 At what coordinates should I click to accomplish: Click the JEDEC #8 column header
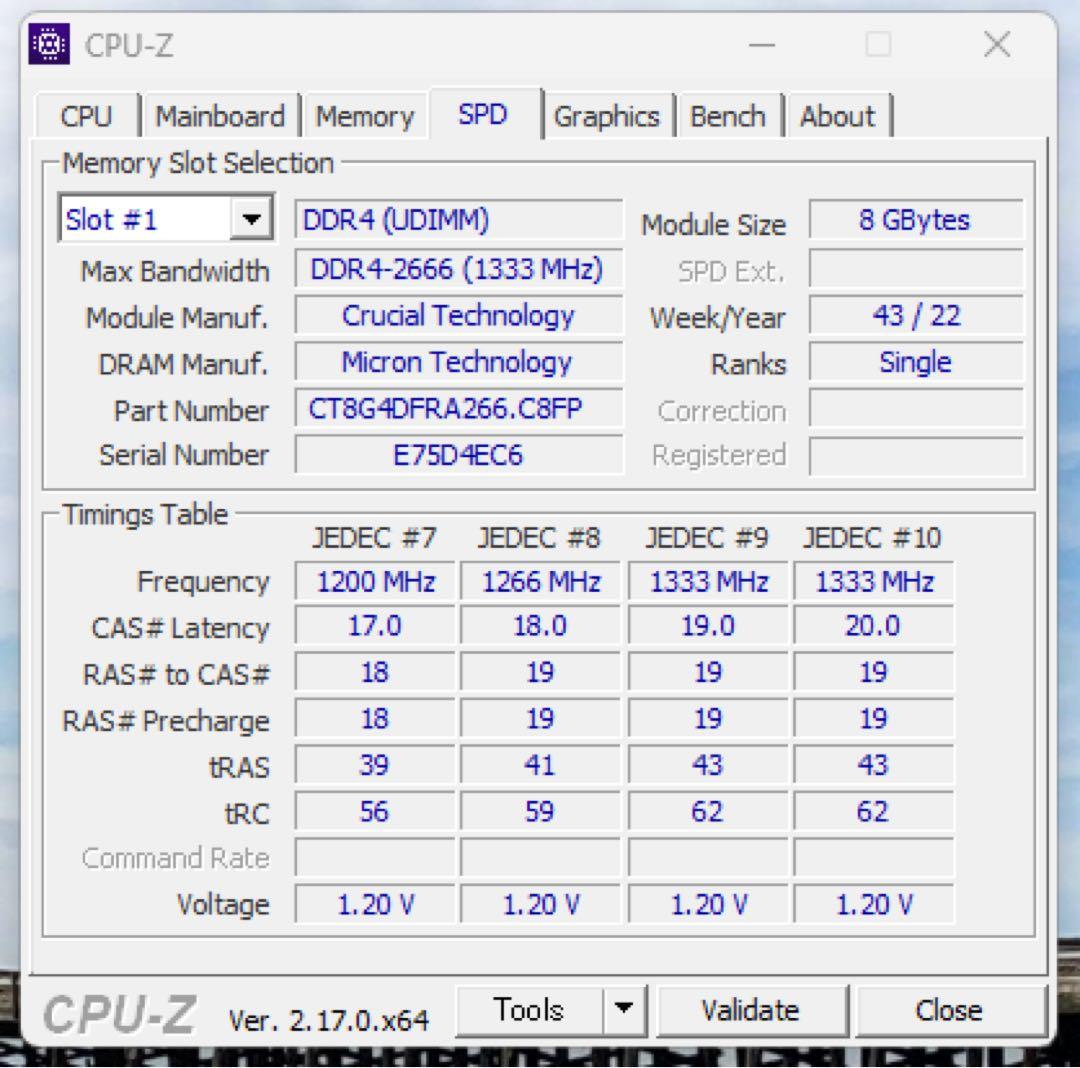click(539, 538)
